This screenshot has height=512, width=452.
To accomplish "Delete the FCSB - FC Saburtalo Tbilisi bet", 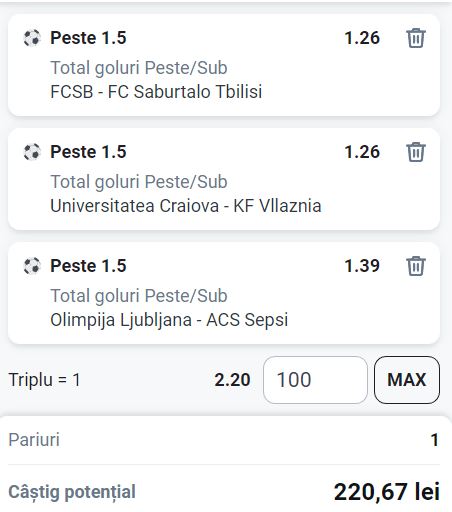I will point(416,38).
